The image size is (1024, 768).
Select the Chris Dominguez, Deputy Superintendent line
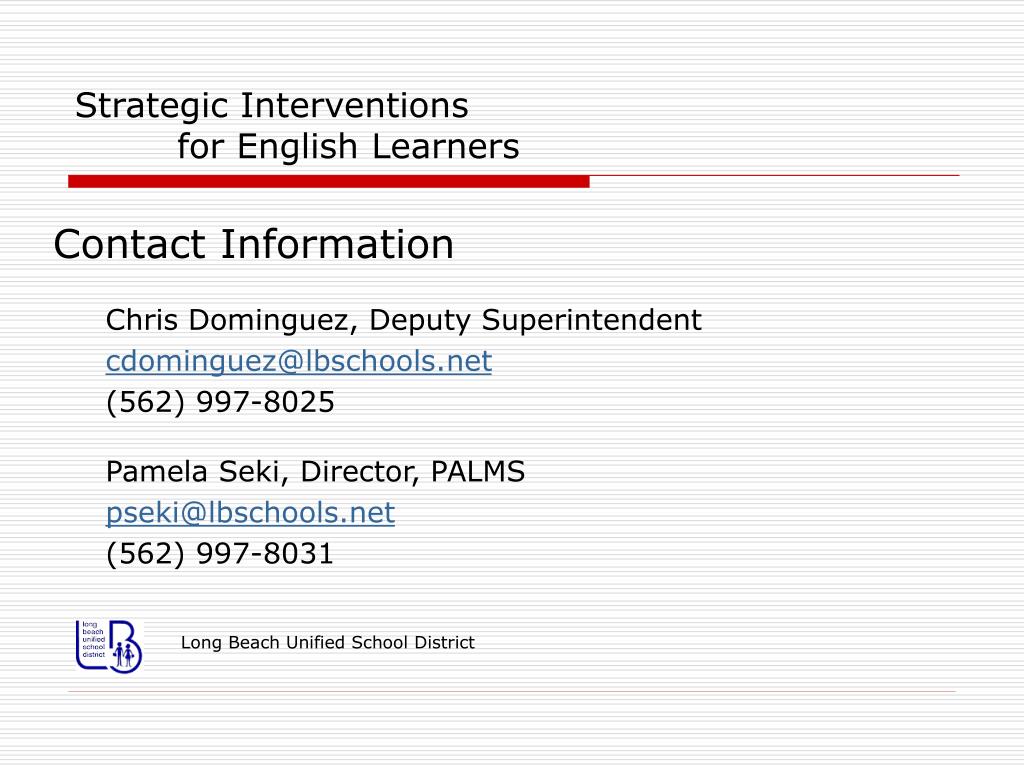404,320
